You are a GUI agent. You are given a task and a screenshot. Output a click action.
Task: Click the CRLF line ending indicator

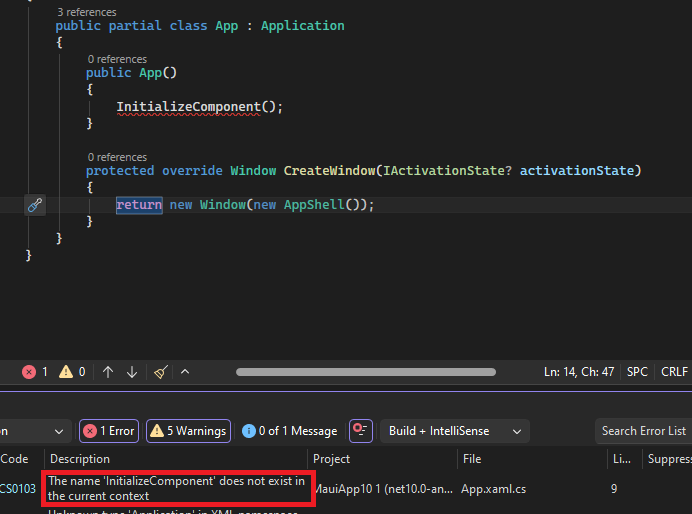(x=674, y=372)
